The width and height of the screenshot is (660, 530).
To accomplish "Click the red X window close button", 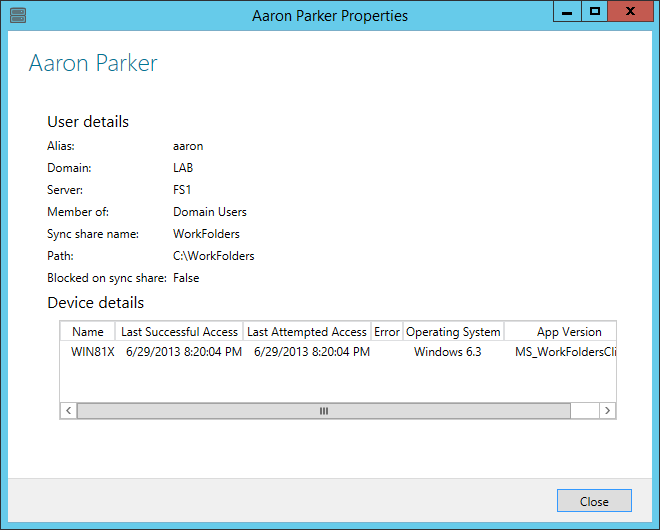I will point(630,12).
